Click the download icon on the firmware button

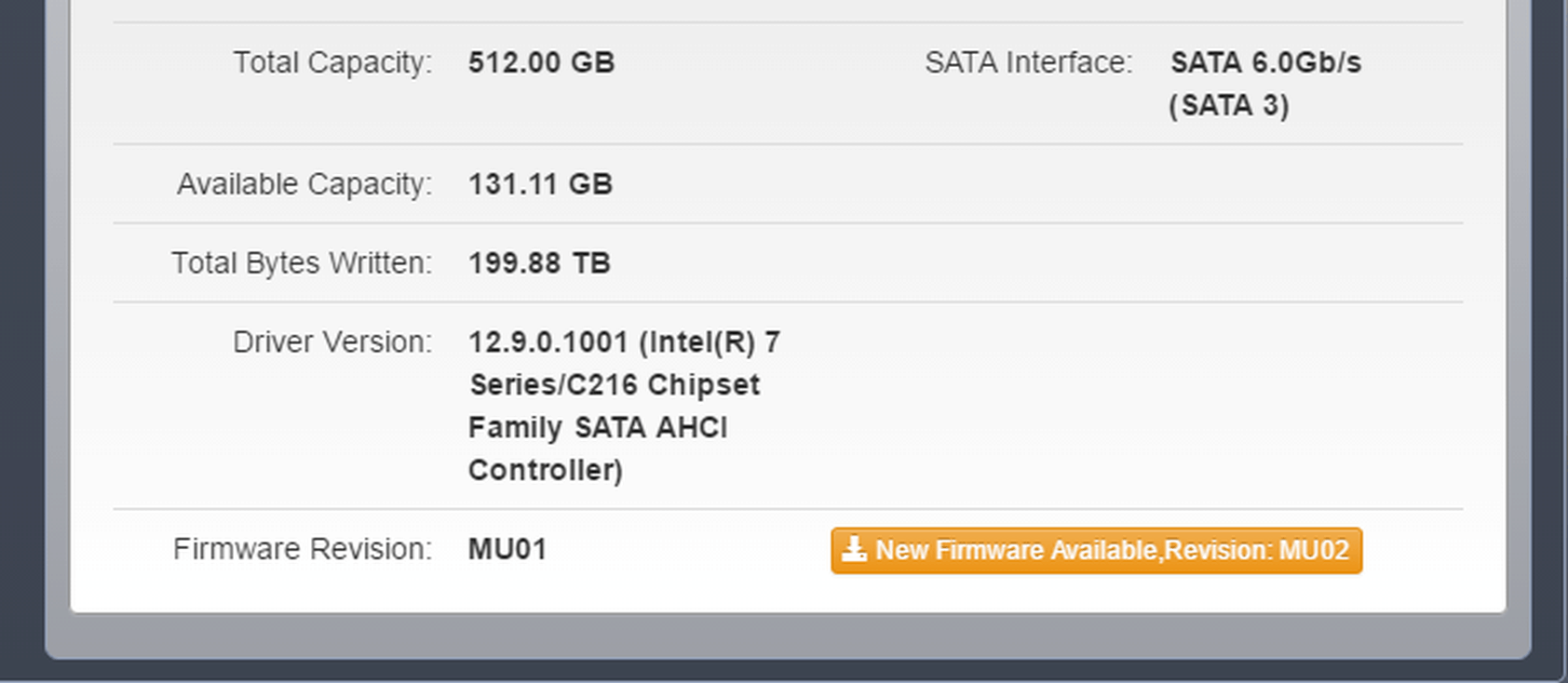tap(854, 549)
